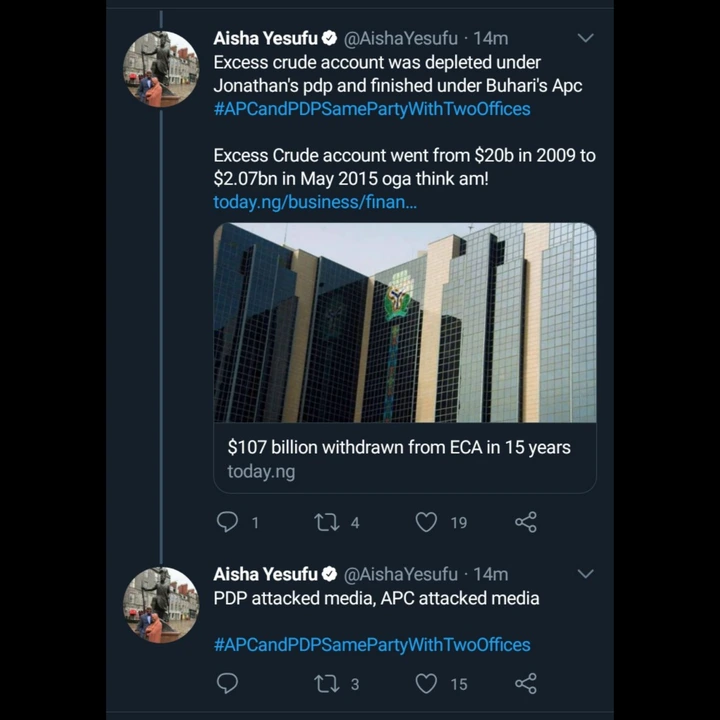Retweet the Excess crude account tweet

[327, 522]
